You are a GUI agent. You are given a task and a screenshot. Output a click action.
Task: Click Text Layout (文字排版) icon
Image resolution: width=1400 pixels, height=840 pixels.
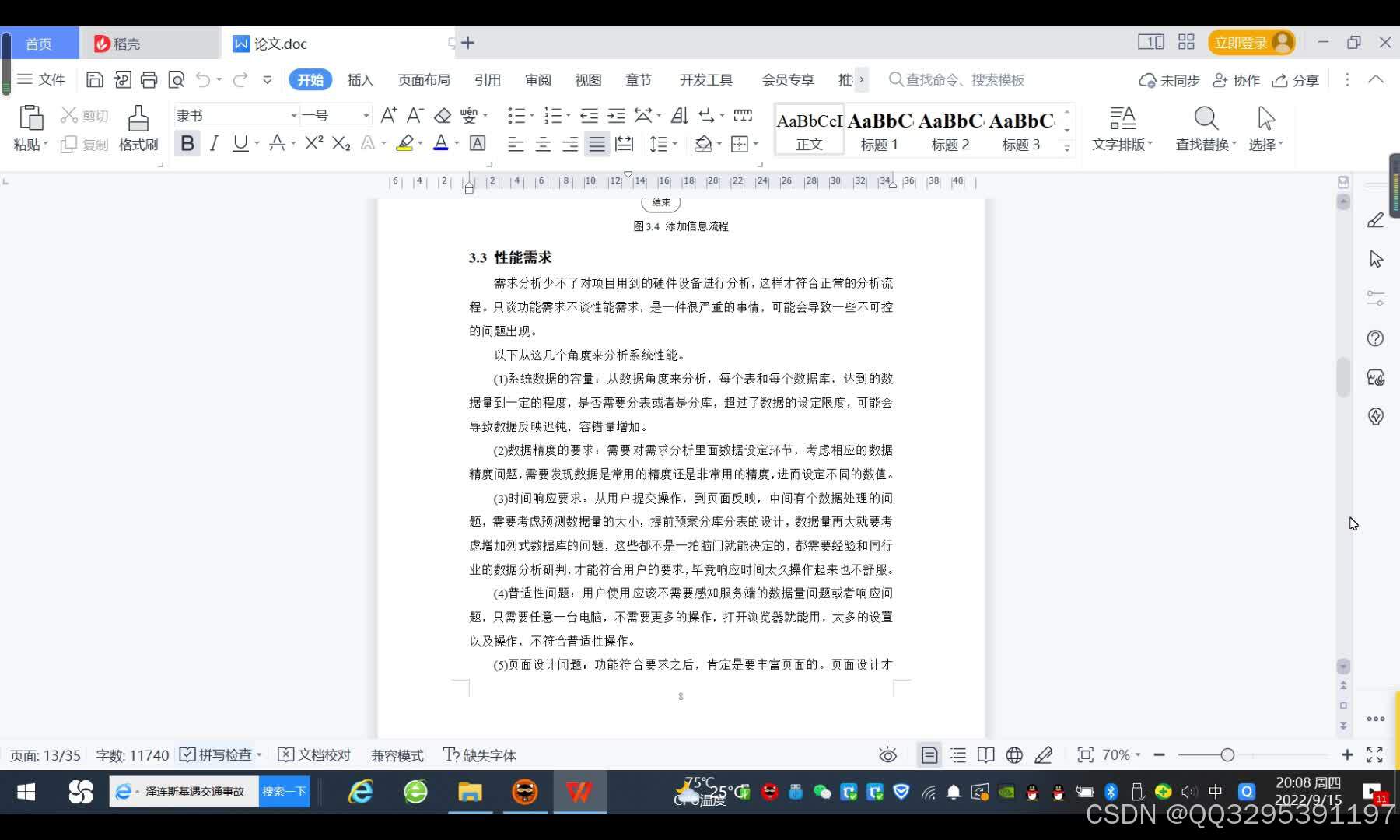[1122, 118]
